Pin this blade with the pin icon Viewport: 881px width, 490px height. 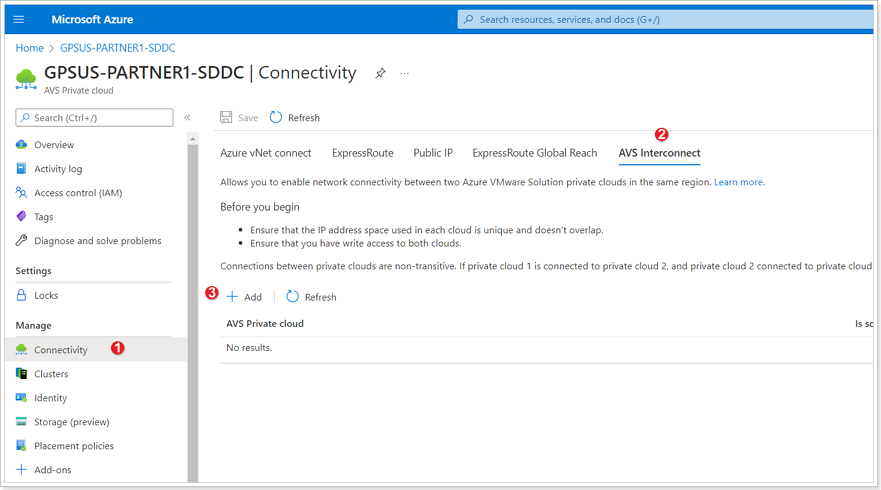[380, 73]
